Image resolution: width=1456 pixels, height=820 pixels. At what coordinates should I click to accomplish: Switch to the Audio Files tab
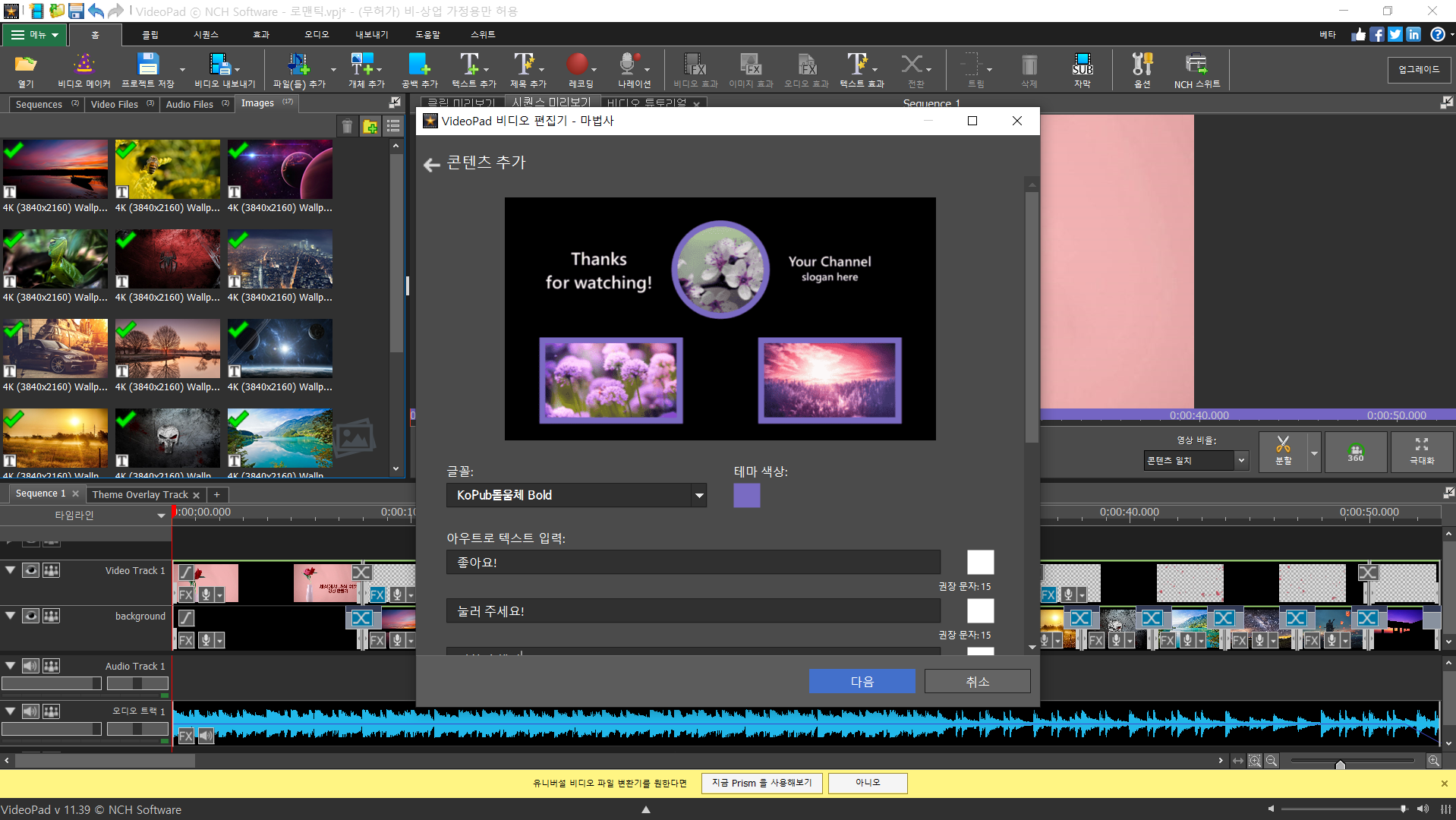(197, 104)
